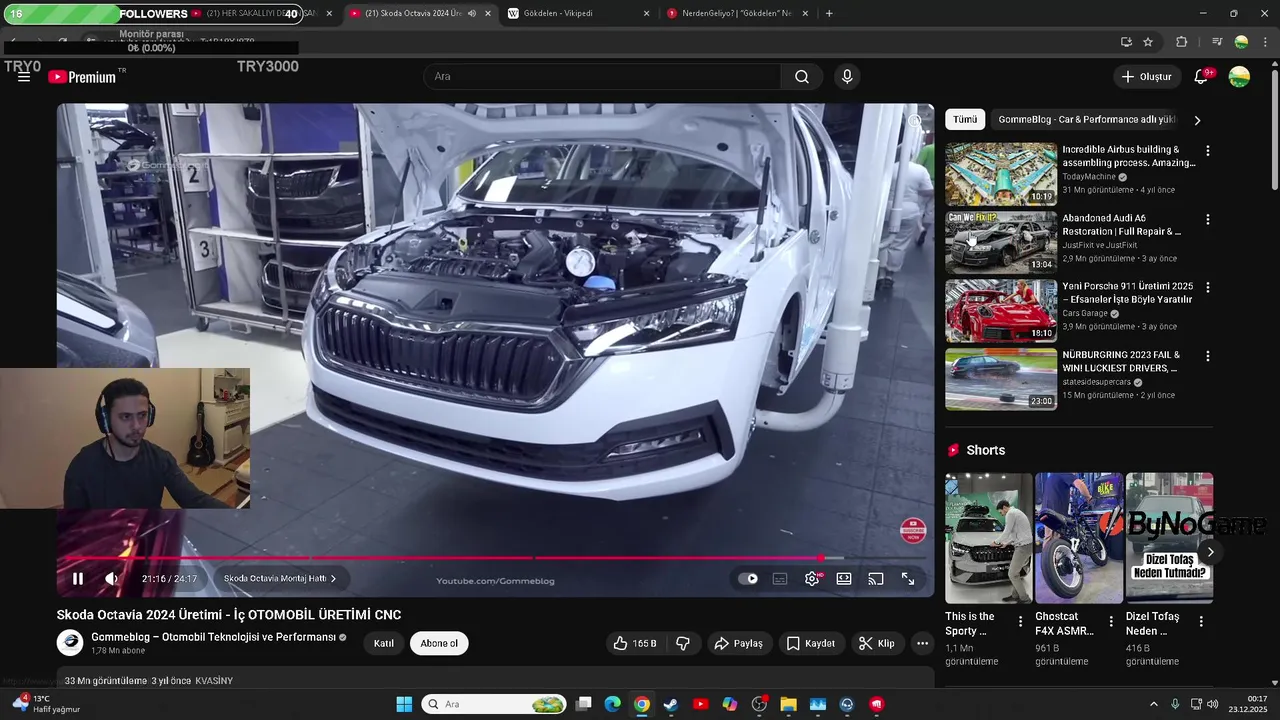Open NÜRBURGRING 2023 FAIL video title
Viewport: 1280px width, 720px height.
tap(1121, 361)
